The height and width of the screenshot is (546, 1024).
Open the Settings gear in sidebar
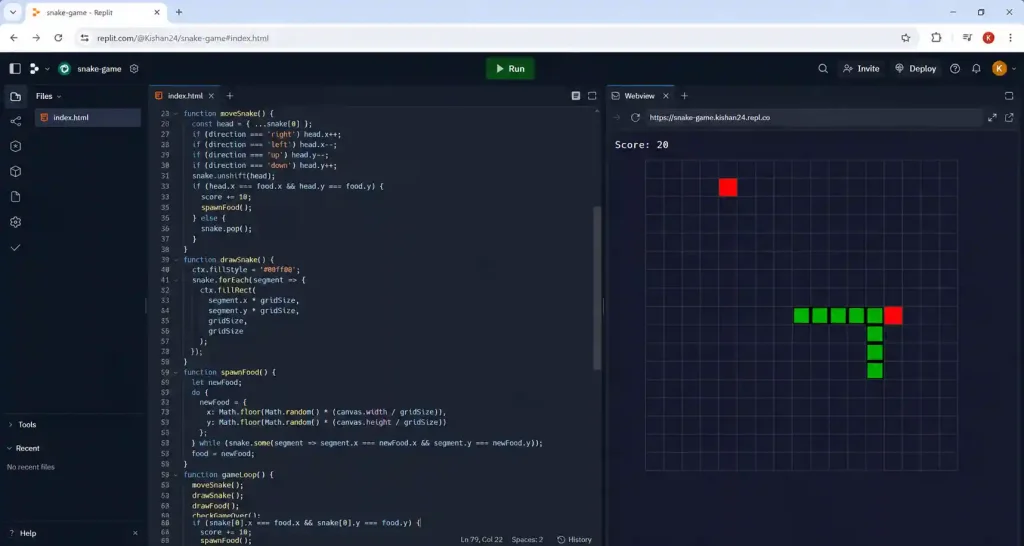click(16, 222)
